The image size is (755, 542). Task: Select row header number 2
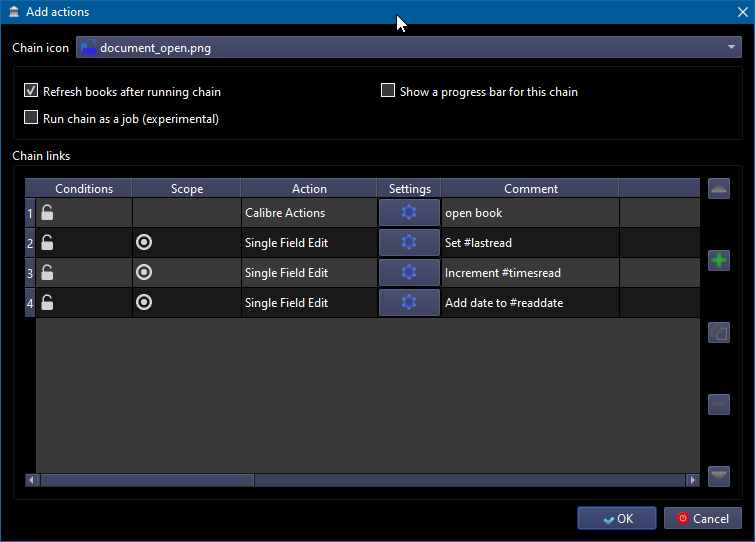pos(30,242)
